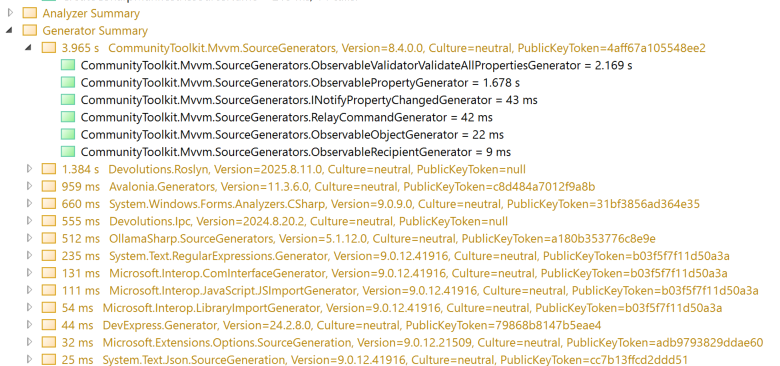The height and width of the screenshot is (366, 780).
Task: Click the Options.SourceGeneration folder icon
Action: point(49,343)
